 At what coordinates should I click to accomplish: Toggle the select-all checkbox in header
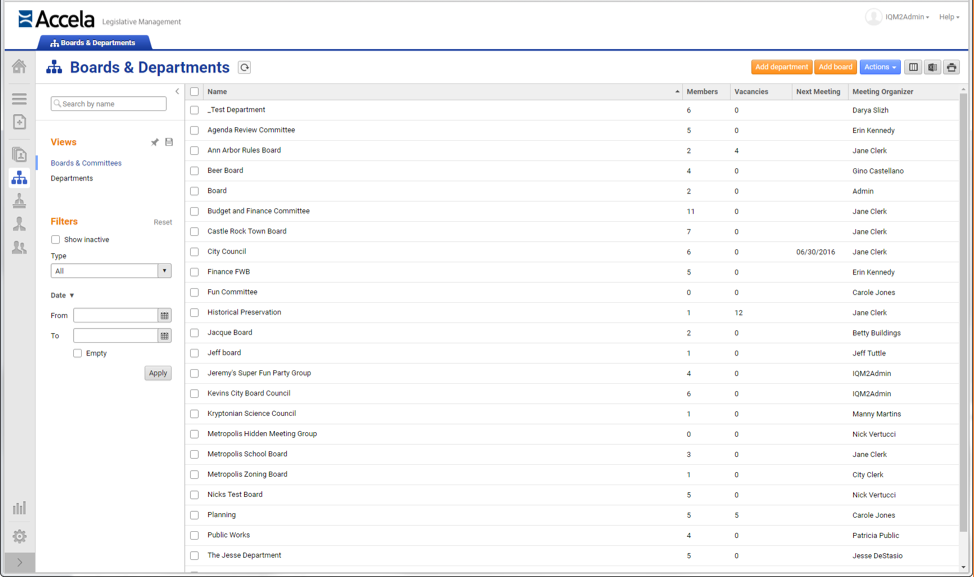194,91
